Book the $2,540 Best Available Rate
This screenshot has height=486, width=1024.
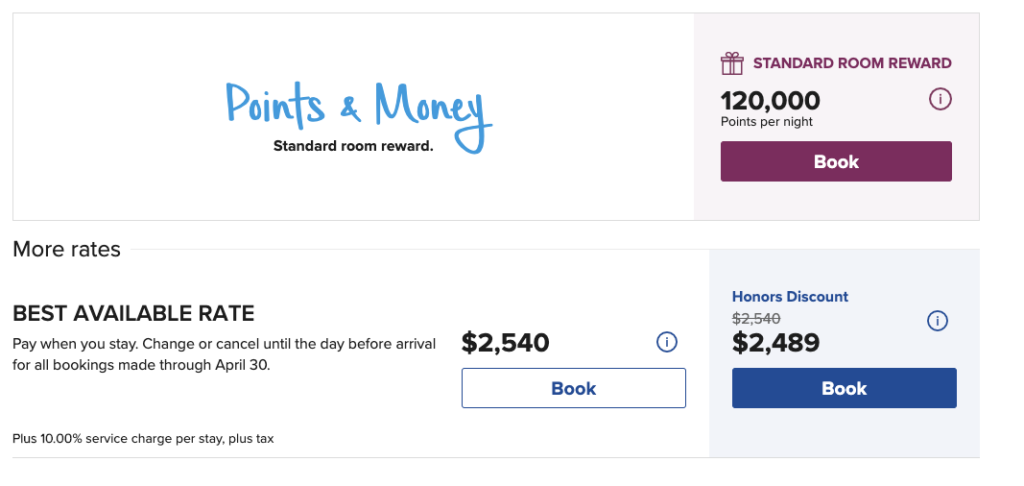click(573, 388)
